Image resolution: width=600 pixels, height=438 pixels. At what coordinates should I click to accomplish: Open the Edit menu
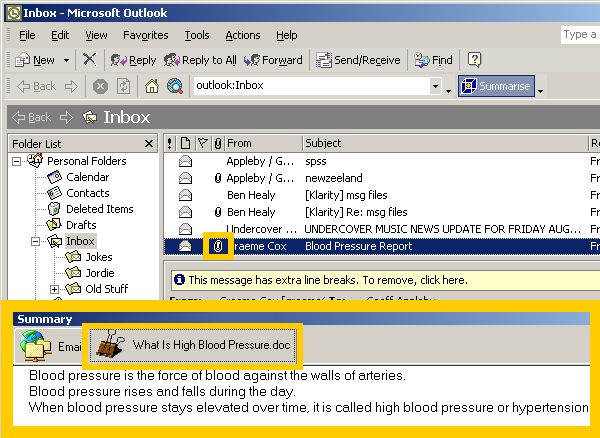pos(60,35)
